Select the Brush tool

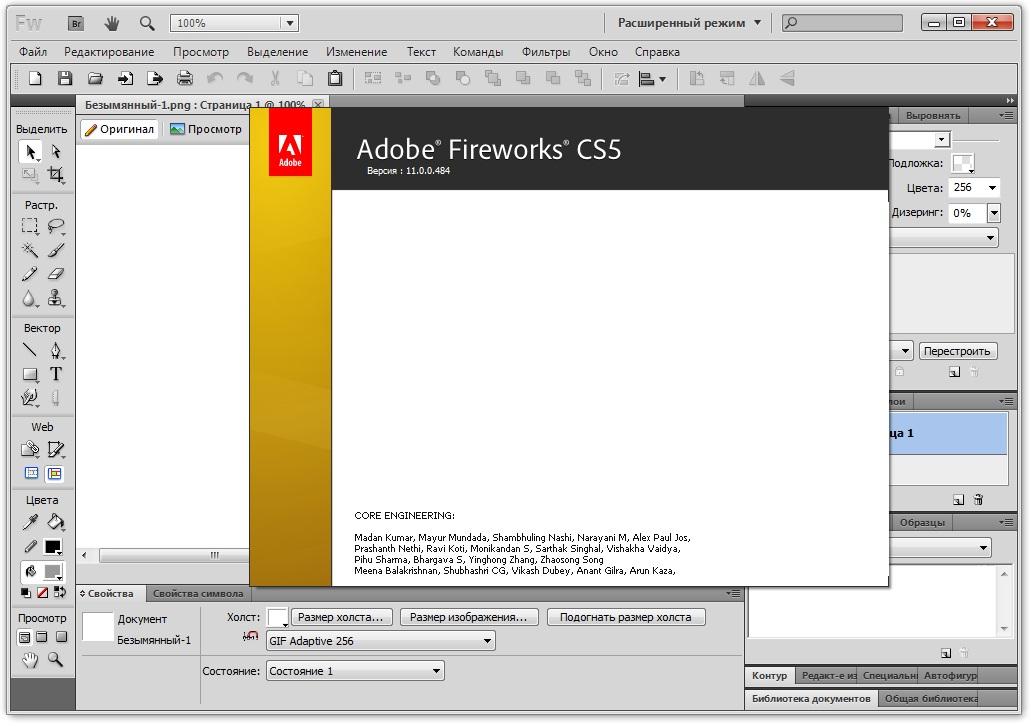coord(56,250)
